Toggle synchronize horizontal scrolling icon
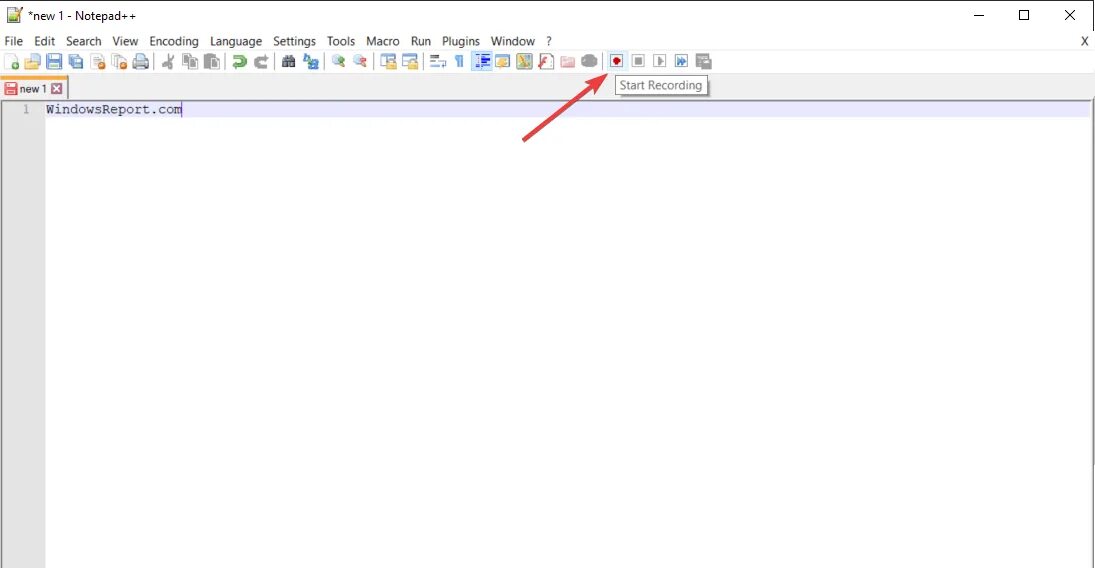 coord(410,61)
